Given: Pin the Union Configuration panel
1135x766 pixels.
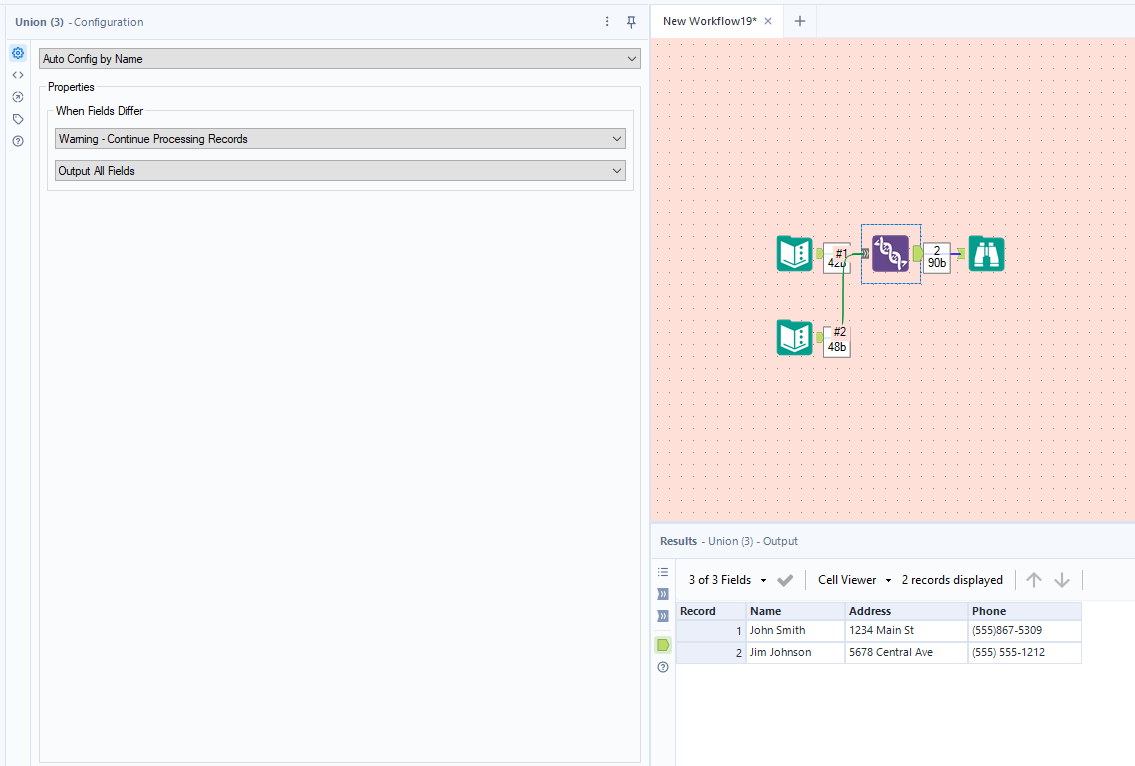Looking at the screenshot, I should 631,21.
